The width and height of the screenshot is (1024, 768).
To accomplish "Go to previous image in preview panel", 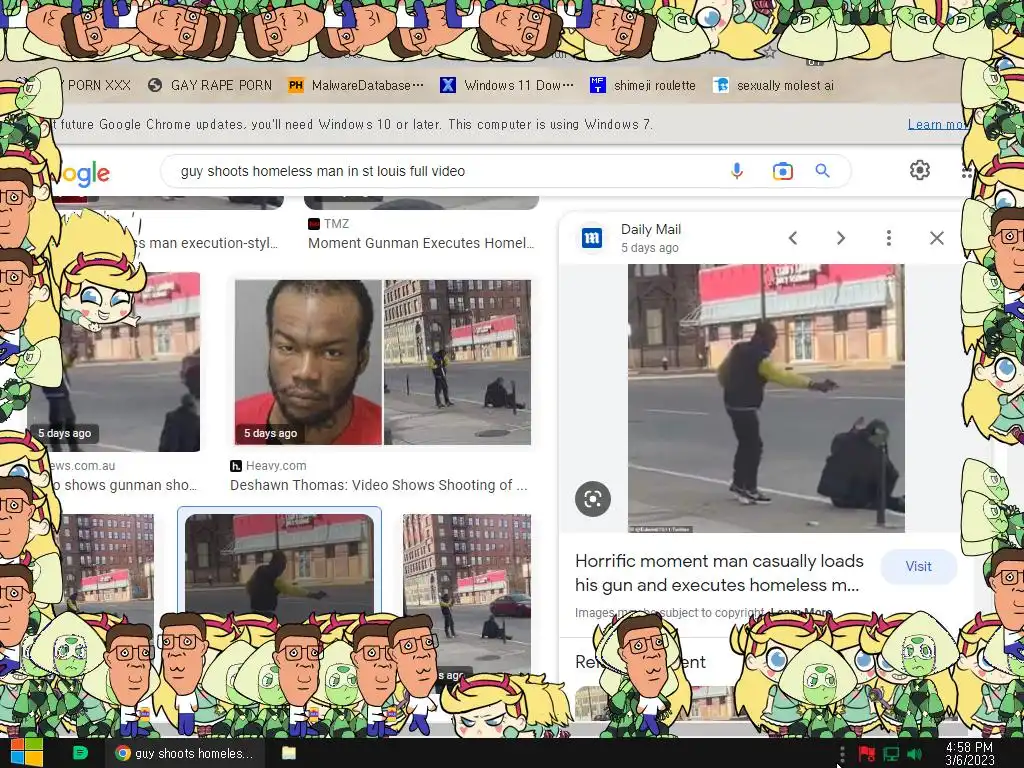I will tap(793, 238).
